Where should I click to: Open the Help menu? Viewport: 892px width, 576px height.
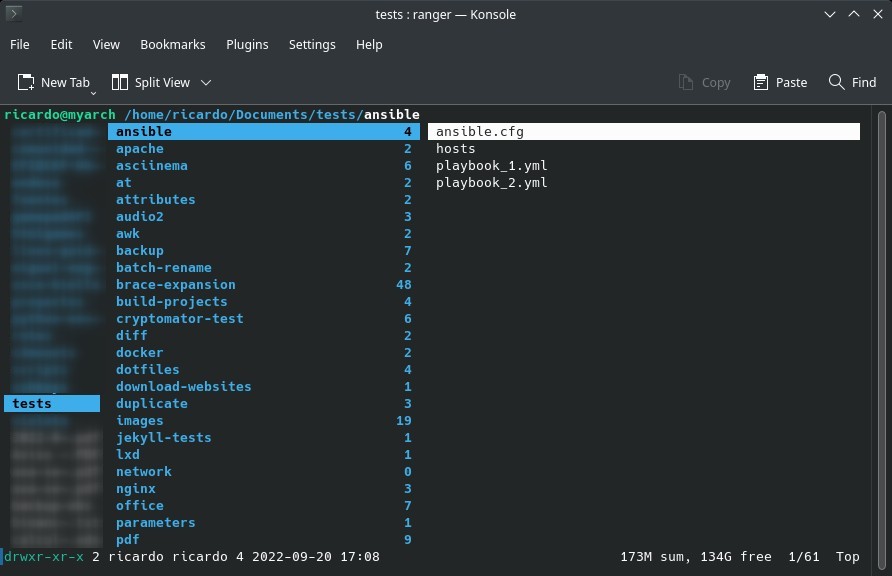[x=369, y=44]
